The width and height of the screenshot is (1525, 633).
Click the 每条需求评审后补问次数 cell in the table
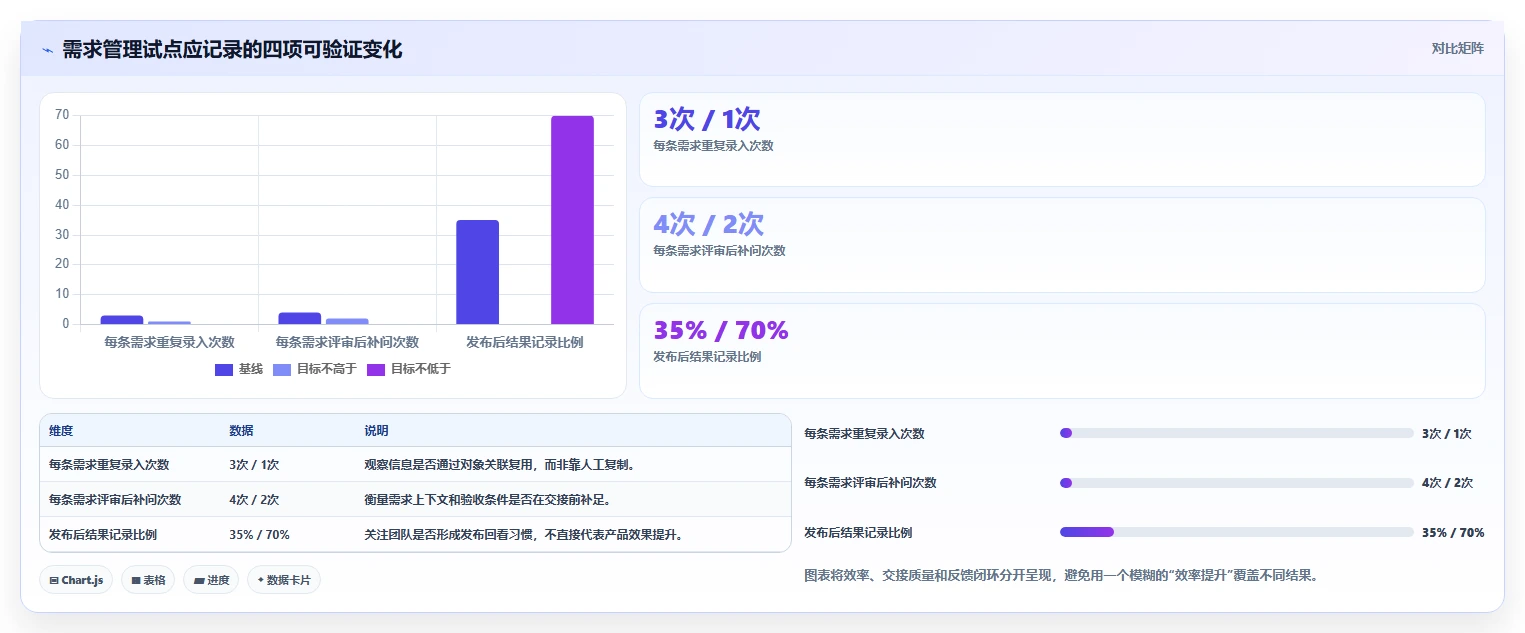(115, 500)
